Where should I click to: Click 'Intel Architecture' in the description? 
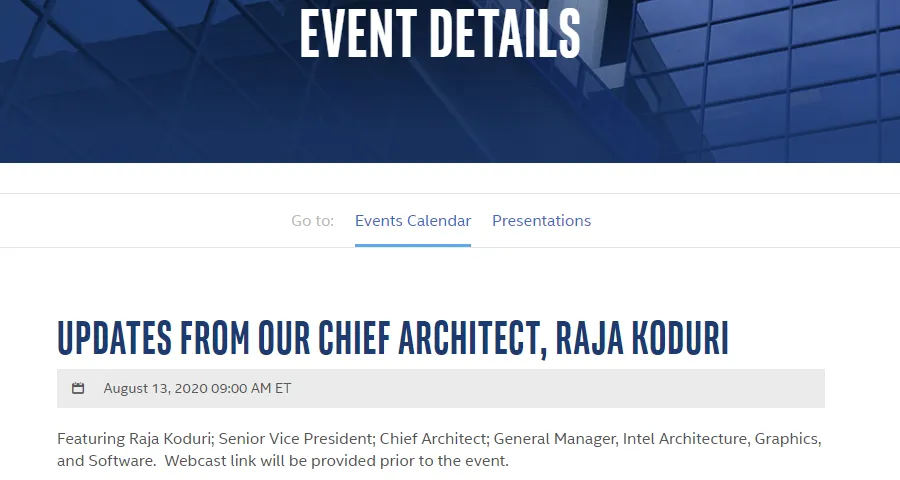point(685,439)
